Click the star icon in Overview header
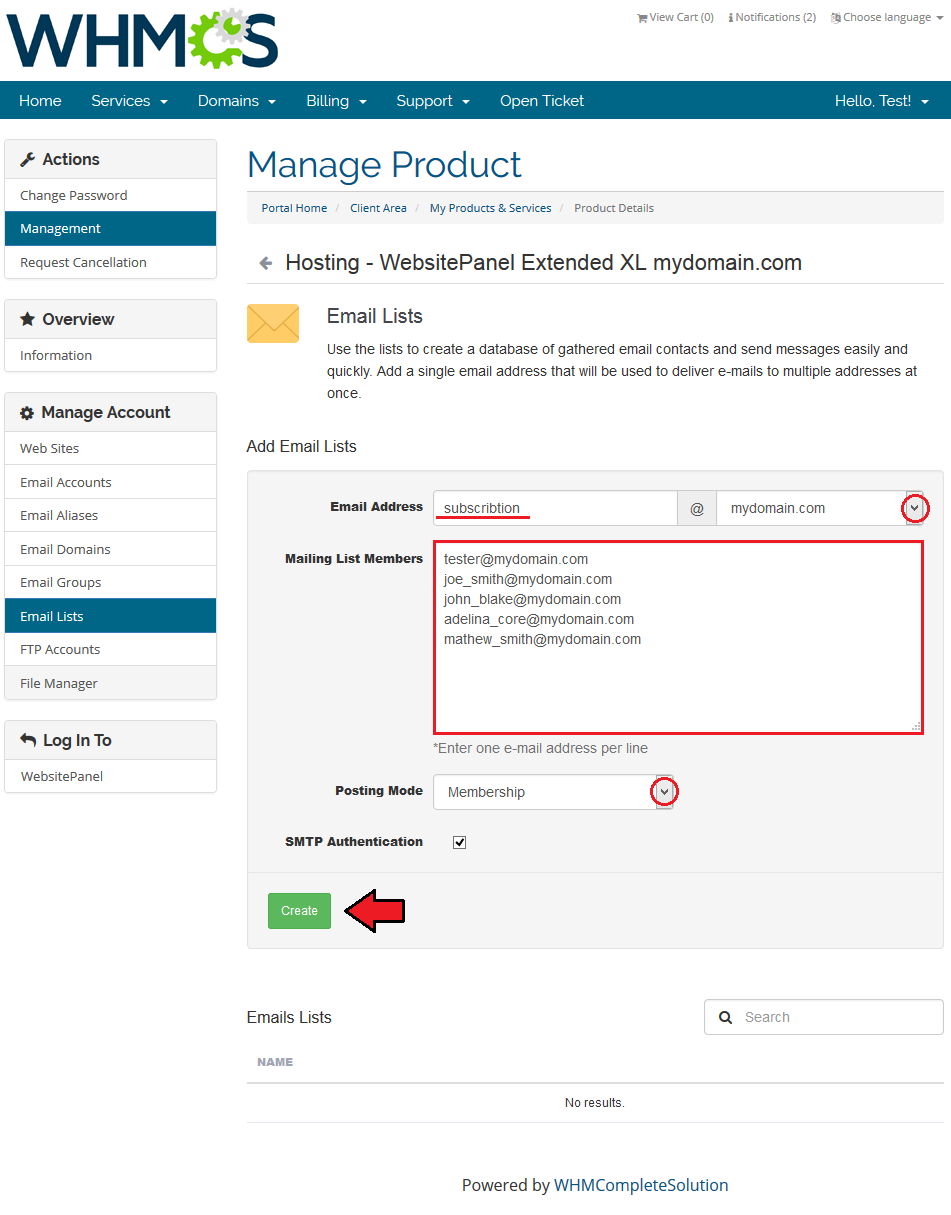 click(28, 319)
